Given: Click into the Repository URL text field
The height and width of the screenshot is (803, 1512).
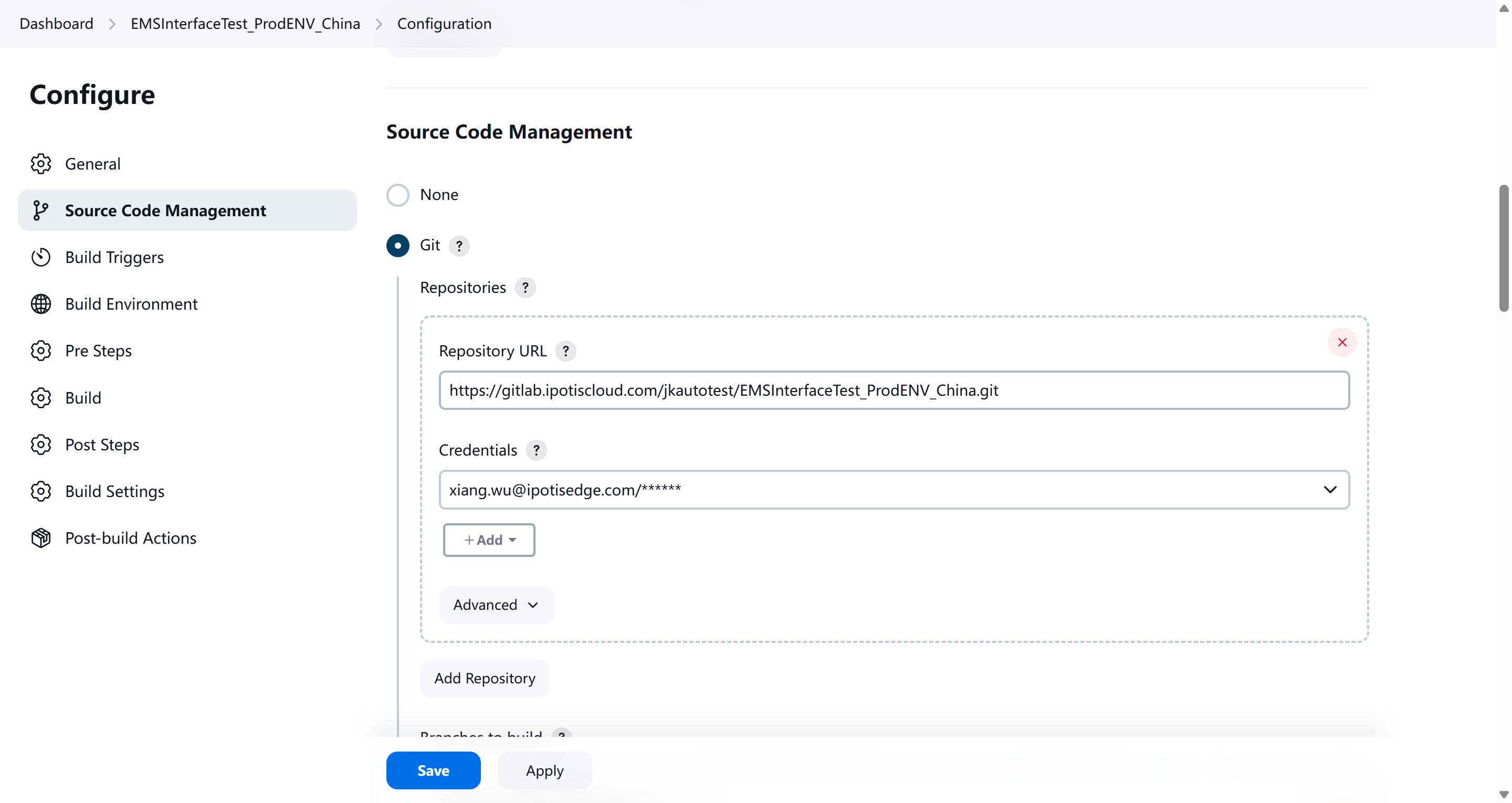Looking at the screenshot, I should pos(894,390).
